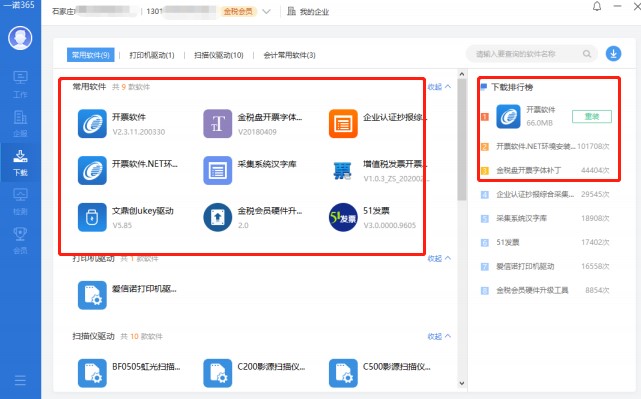Click the 我的企业 building icon

pyautogui.click(x=291, y=11)
